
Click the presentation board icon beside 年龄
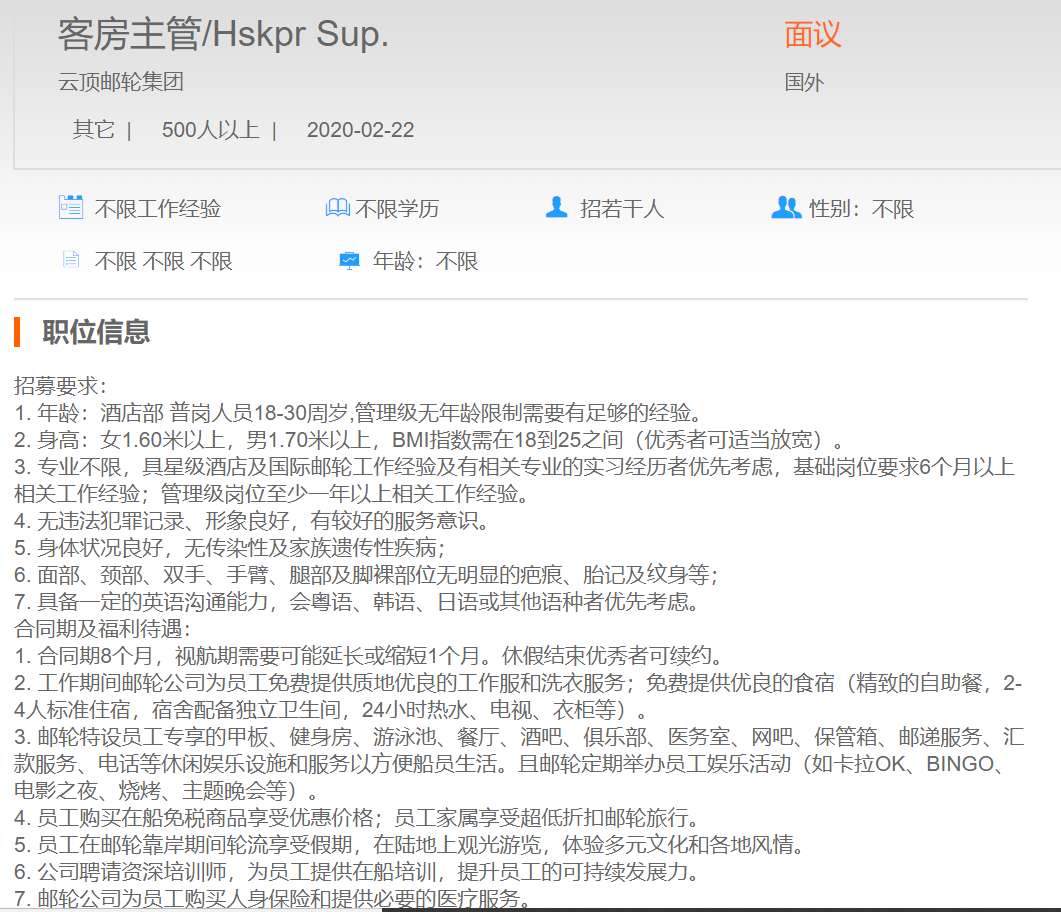click(x=349, y=260)
